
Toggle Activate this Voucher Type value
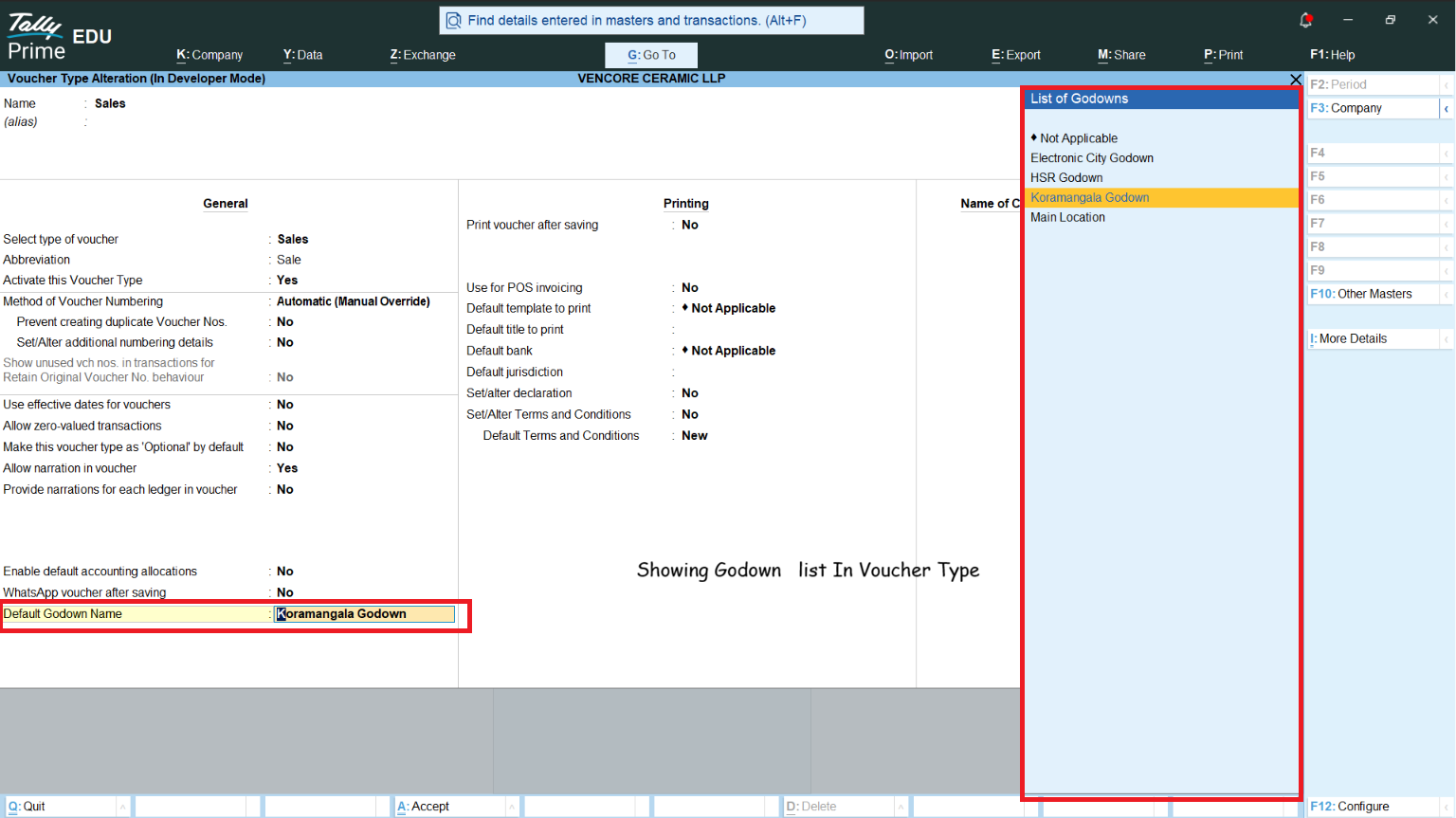tap(287, 281)
